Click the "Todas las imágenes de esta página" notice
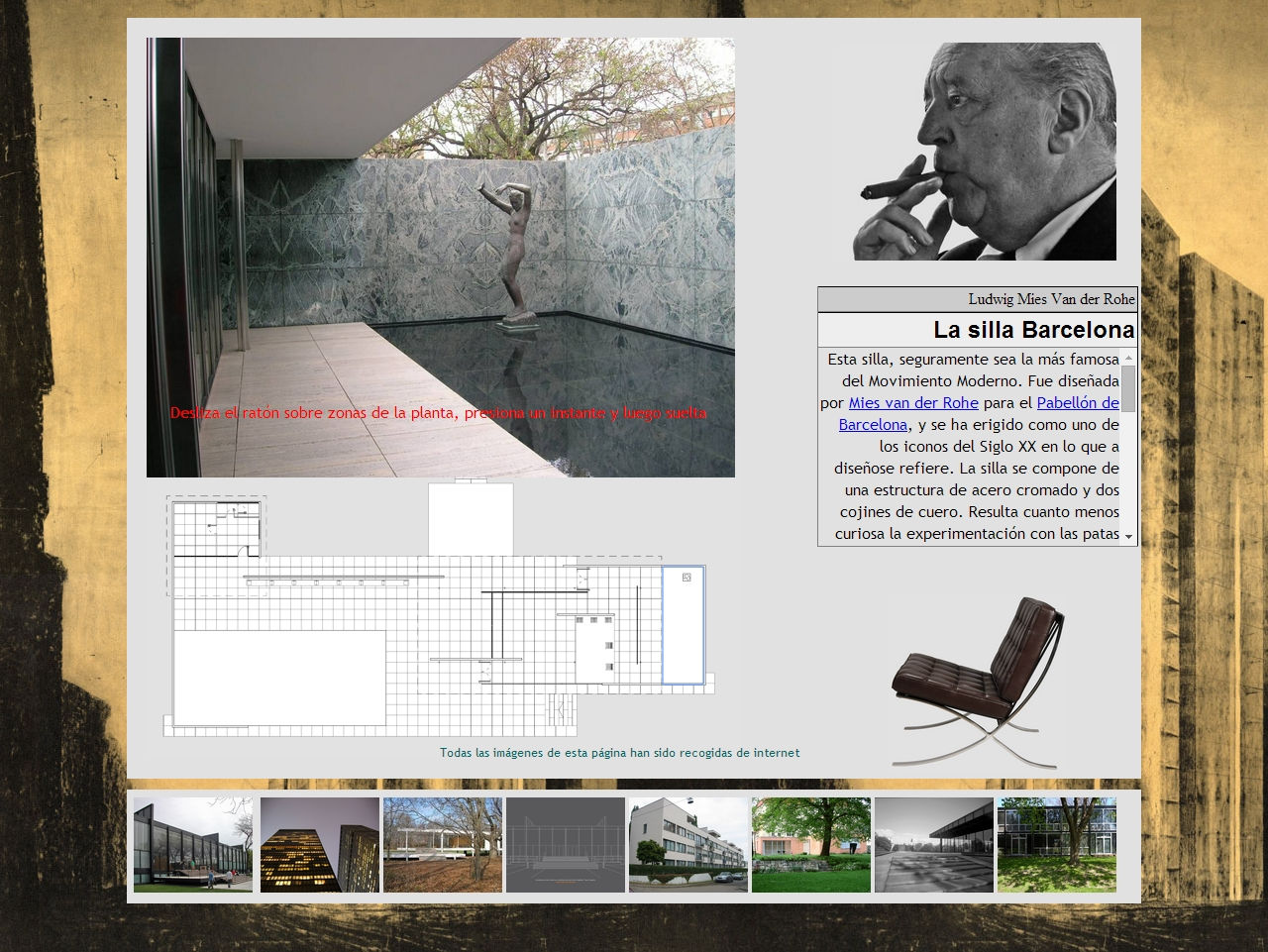Viewport: 1268px width, 952px height. point(620,753)
